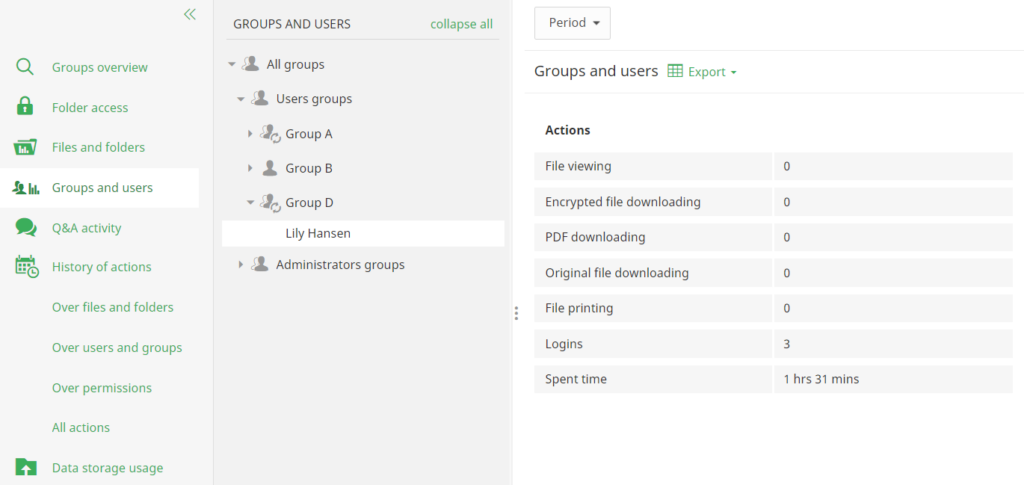The height and width of the screenshot is (485, 1024).
Task: Open the Period dropdown
Action: [572, 23]
